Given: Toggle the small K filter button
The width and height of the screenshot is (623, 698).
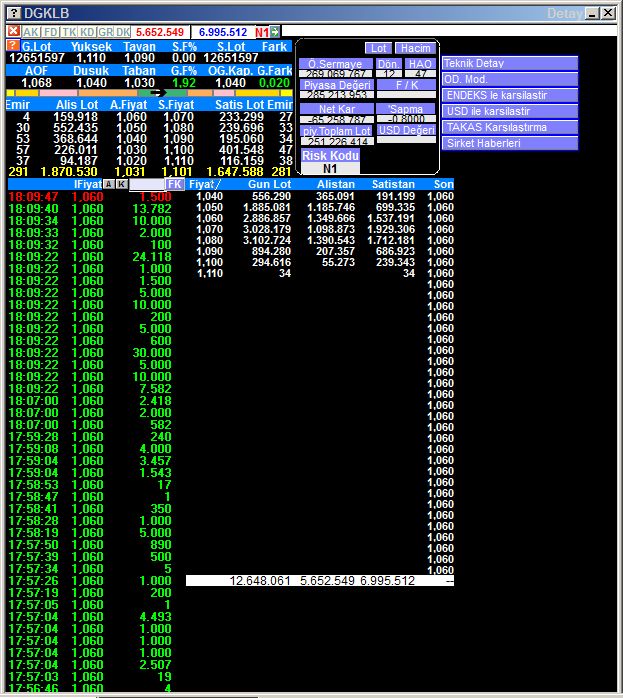Looking at the screenshot, I should (x=121, y=184).
